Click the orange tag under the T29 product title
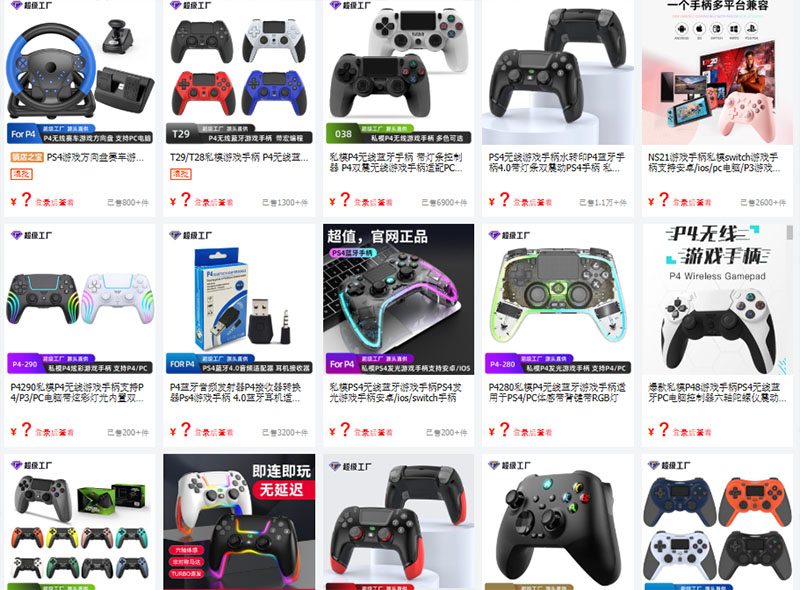Screen dimensions: 800x590 (x=178, y=175)
